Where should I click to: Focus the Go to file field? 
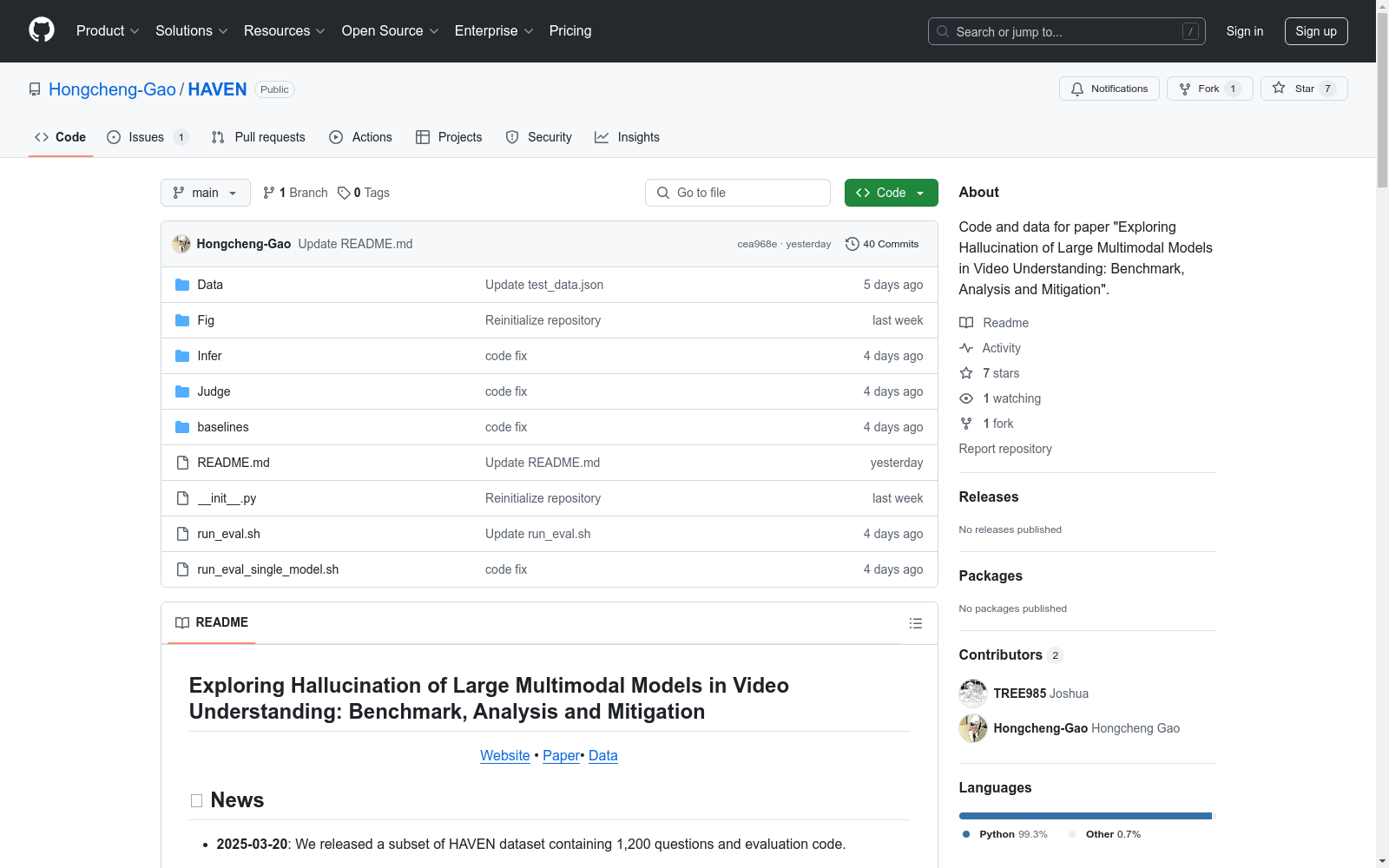[738, 193]
